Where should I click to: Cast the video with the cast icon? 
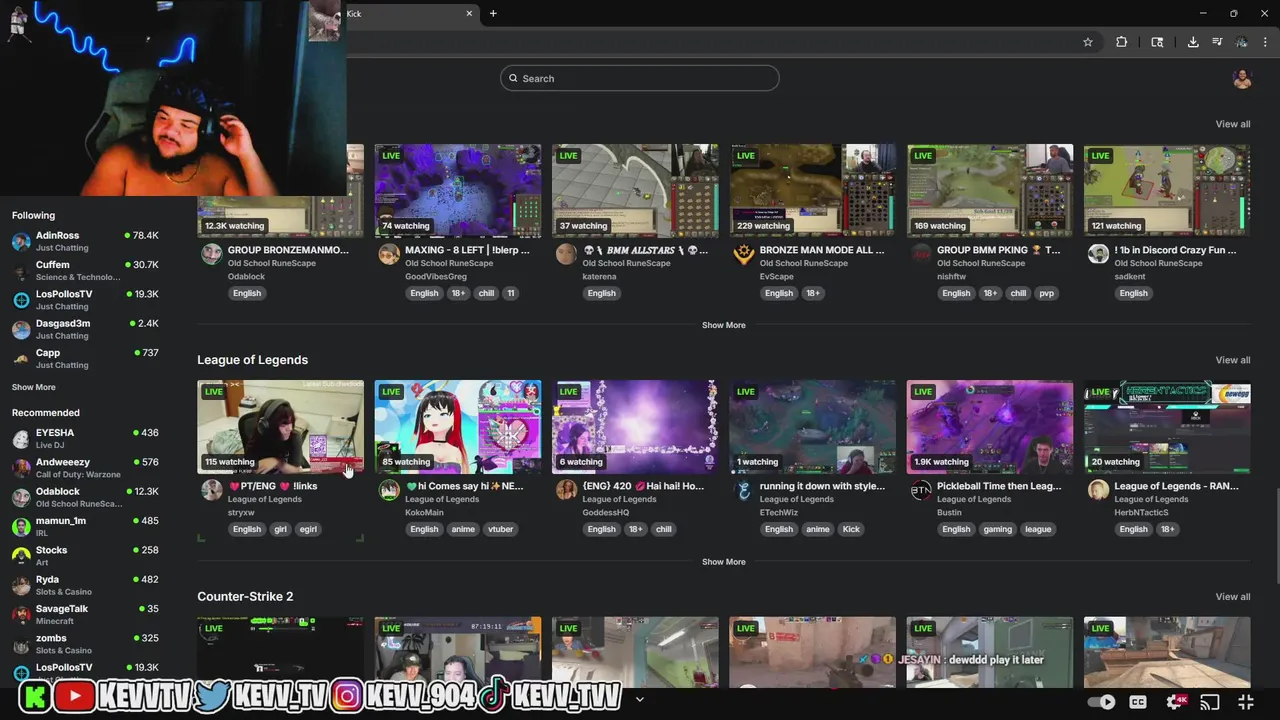click(x=1210, y=702)
